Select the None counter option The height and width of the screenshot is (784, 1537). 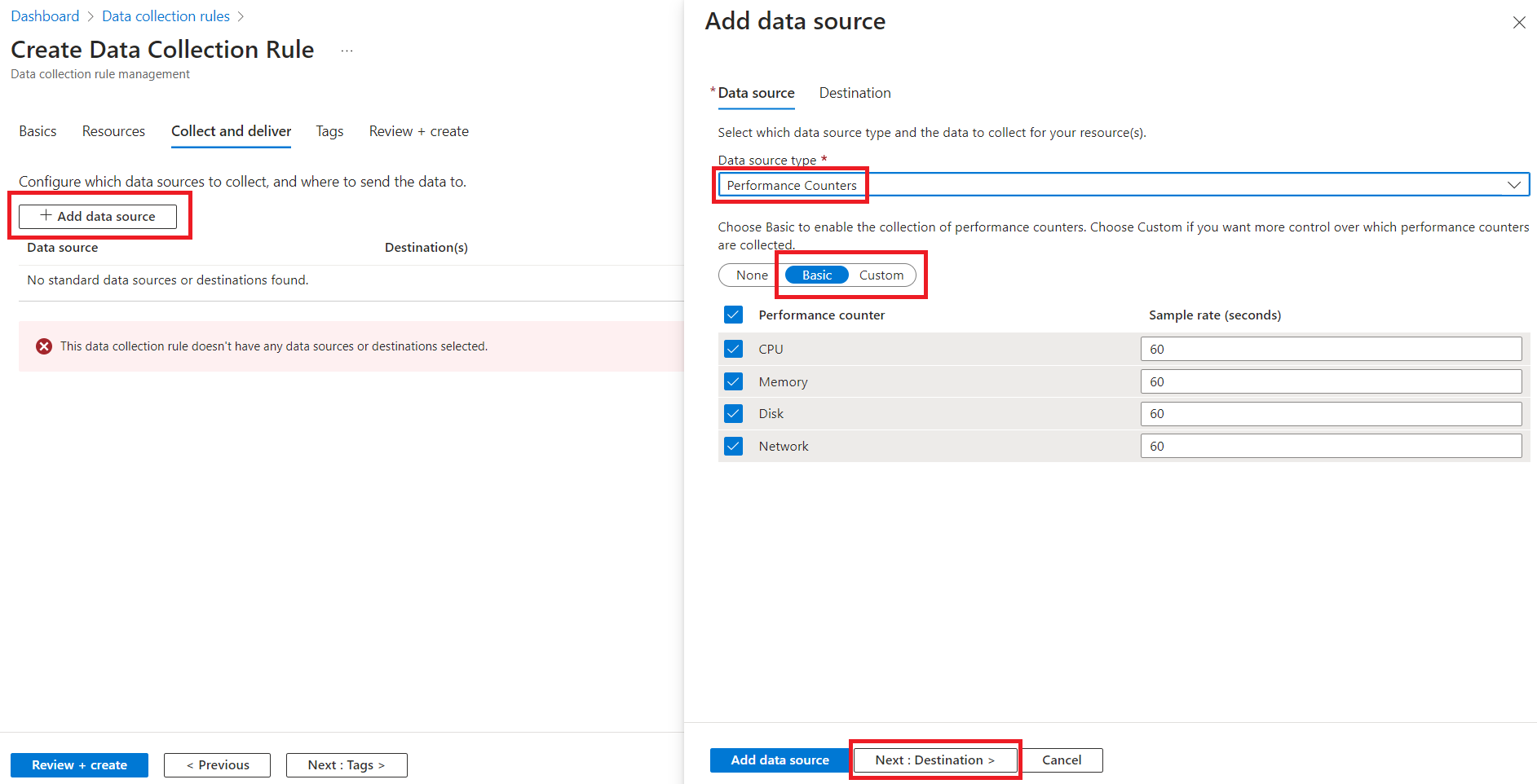click(x=751, y=275)
